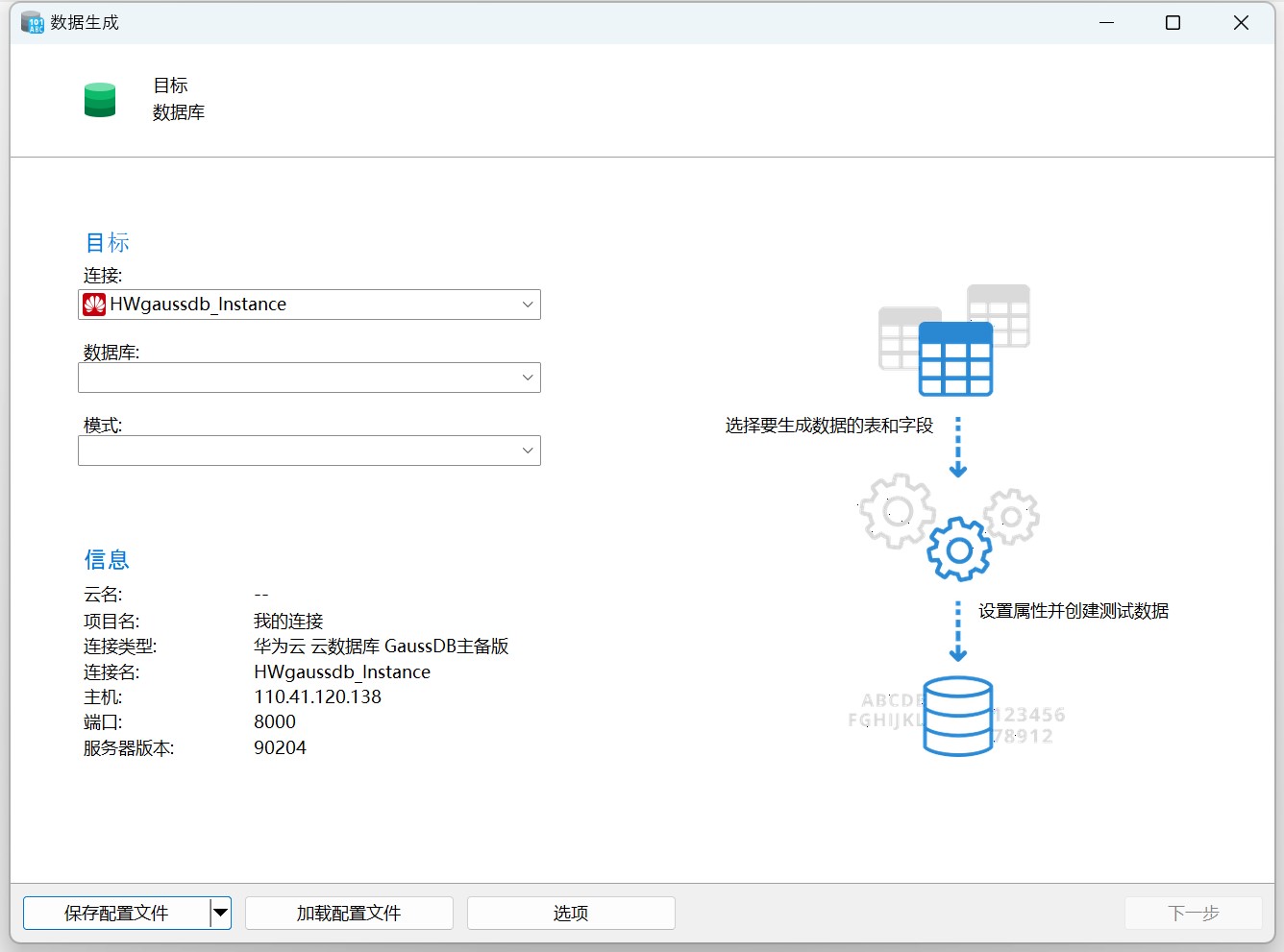
Task: Expand the 保存配置文件 dropdown arrow
Action: coord(220,913)
